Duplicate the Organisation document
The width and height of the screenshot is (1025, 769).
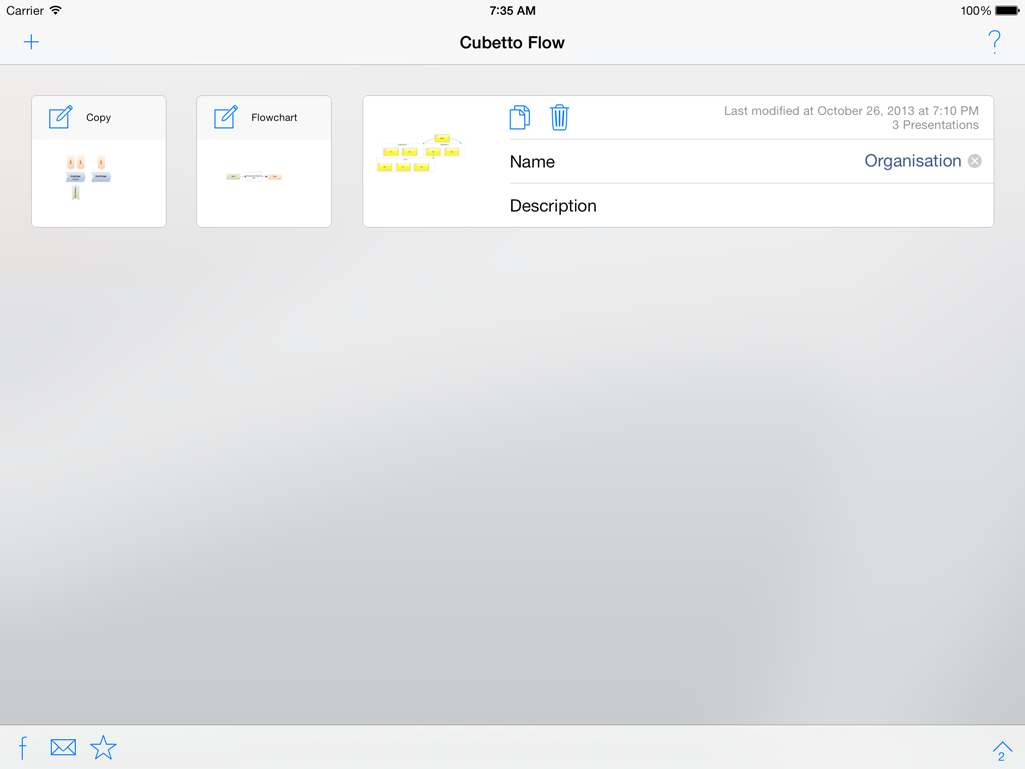click(520, 118)
